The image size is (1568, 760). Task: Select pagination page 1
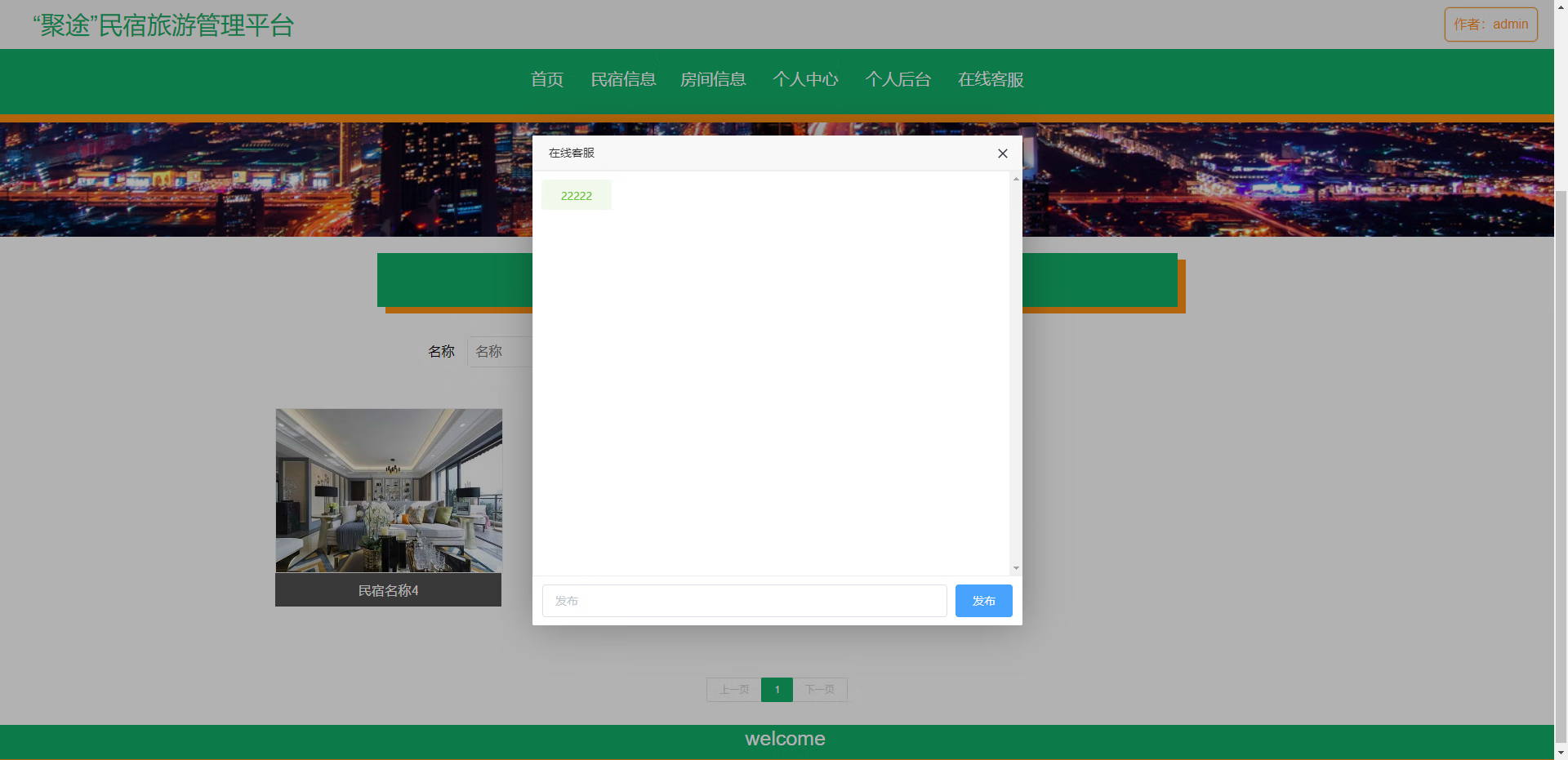tap(777, 689)
